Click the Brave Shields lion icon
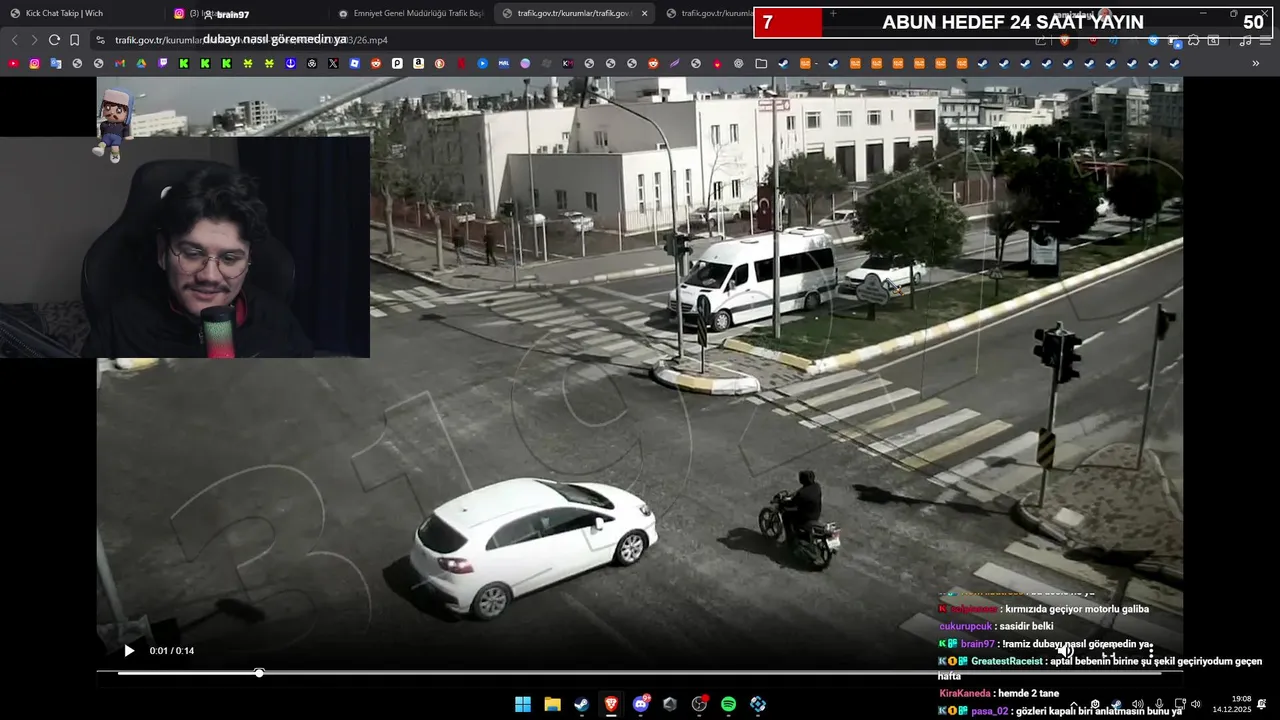Screen dimensions: 1280x720 click(1065, 40)
